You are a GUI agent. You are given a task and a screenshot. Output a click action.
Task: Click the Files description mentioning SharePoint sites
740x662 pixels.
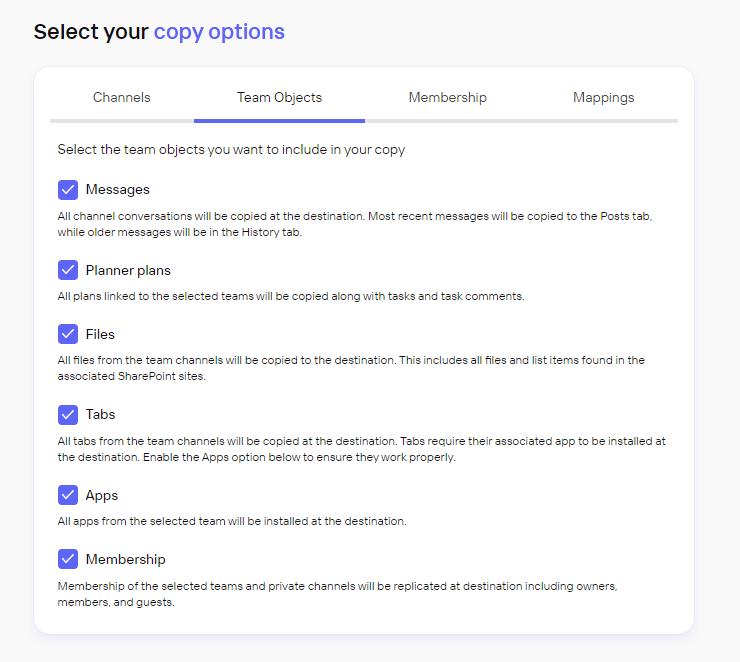tap(350, 367)
